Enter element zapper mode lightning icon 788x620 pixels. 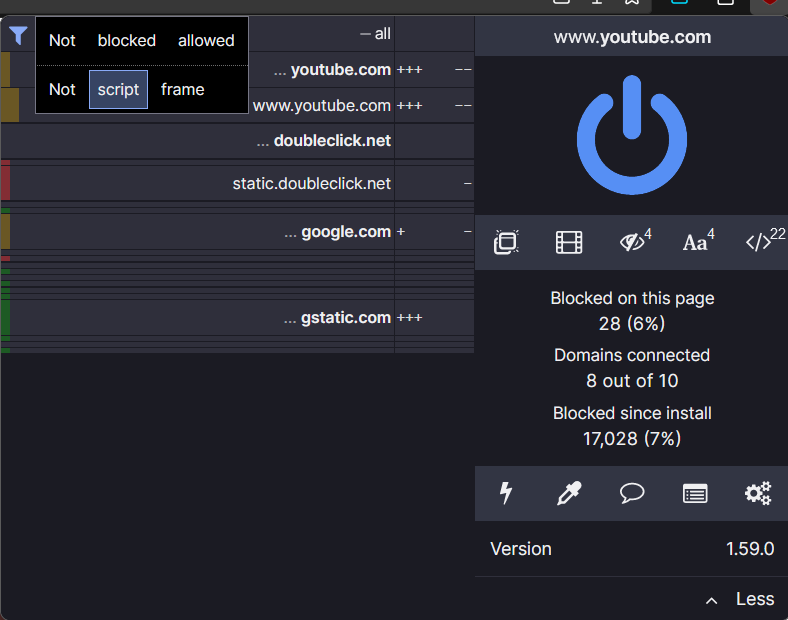506,493
